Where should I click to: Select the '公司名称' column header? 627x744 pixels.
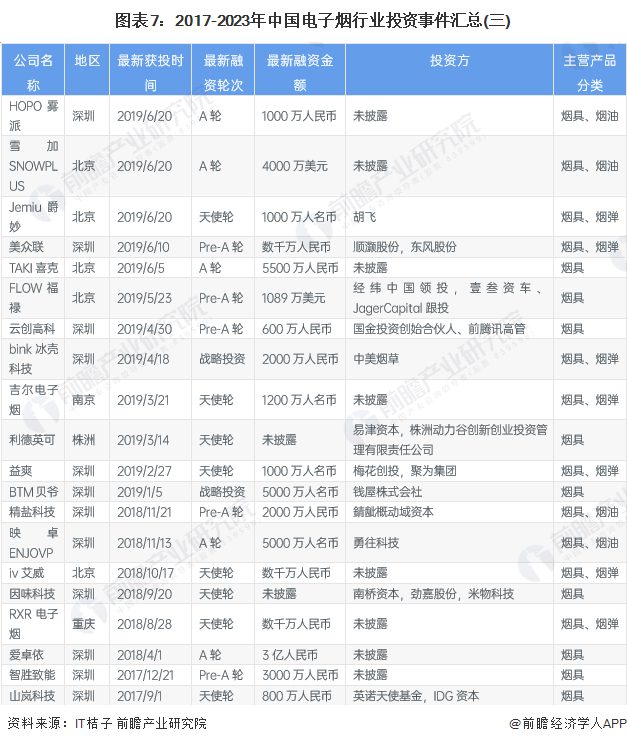point(33,72)
